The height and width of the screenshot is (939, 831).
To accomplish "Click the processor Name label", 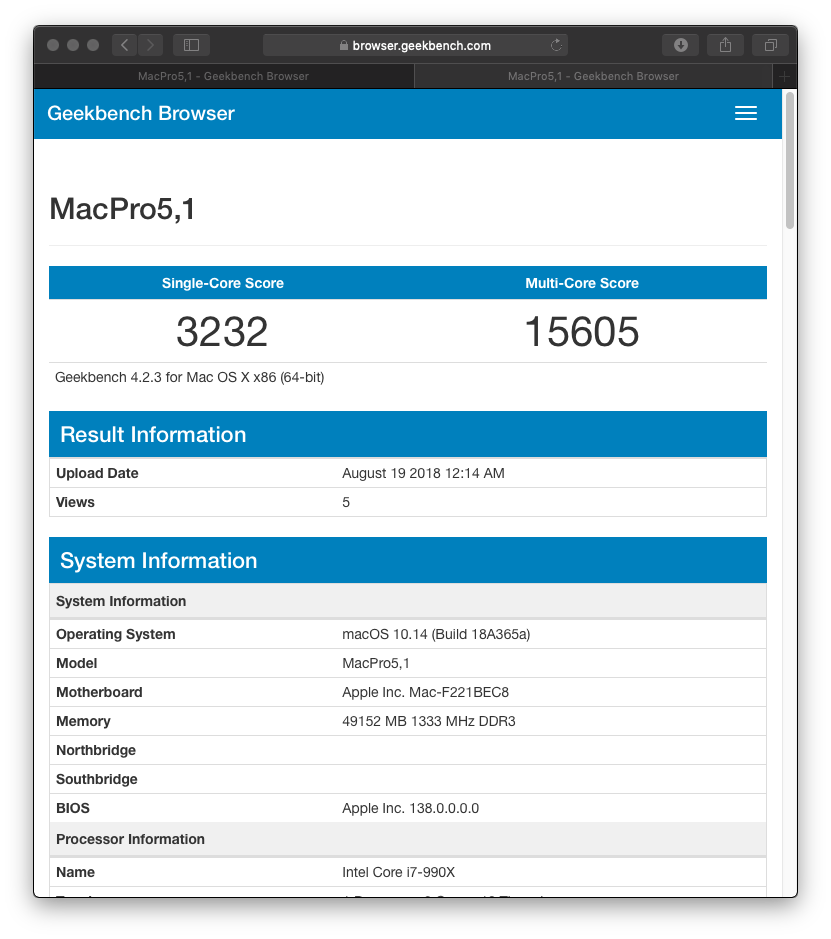I will point(75,872).
